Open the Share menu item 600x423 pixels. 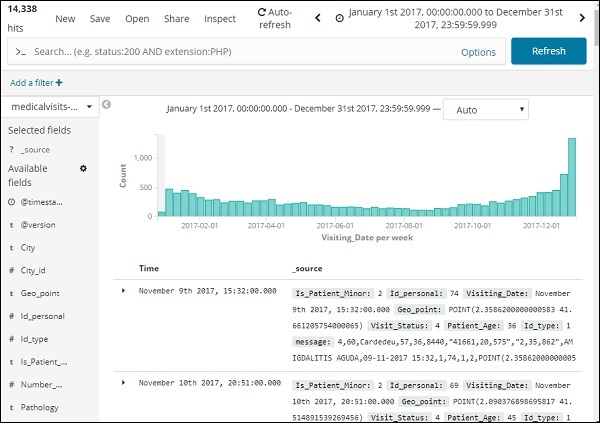[x=176, y=18]
